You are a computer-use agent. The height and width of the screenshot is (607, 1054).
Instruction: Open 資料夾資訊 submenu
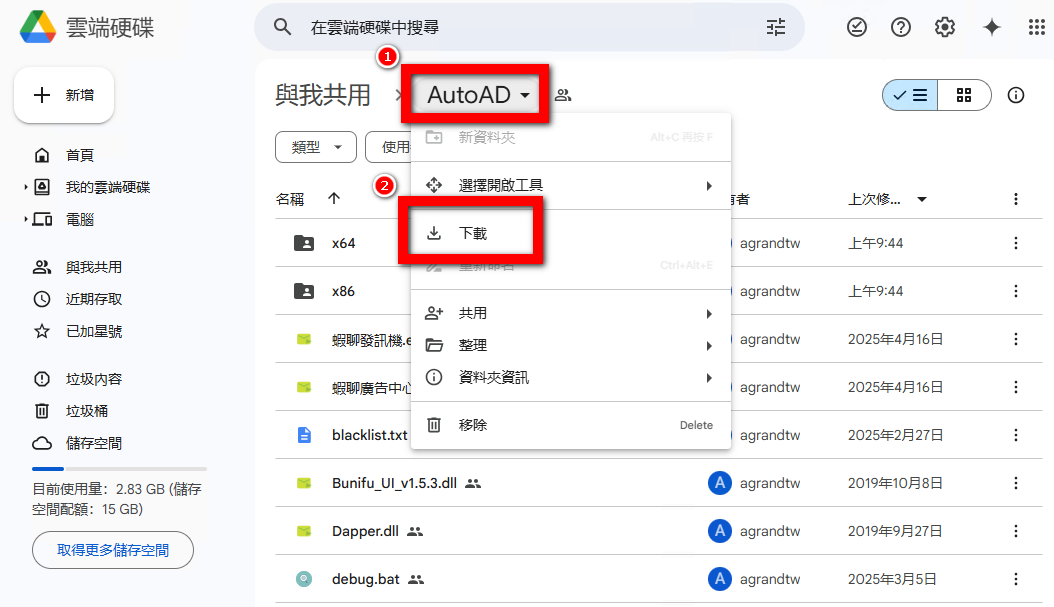point(570,377)
